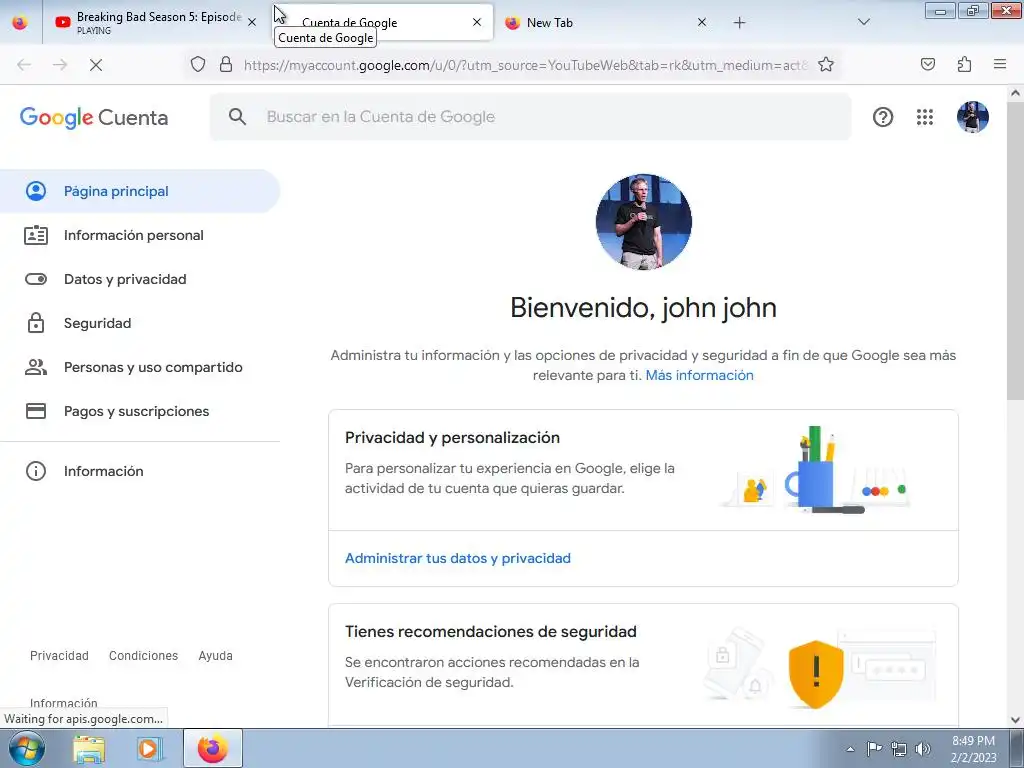Open the Extensions puzzle icon

pyautogui.click(x=964, y=64)
